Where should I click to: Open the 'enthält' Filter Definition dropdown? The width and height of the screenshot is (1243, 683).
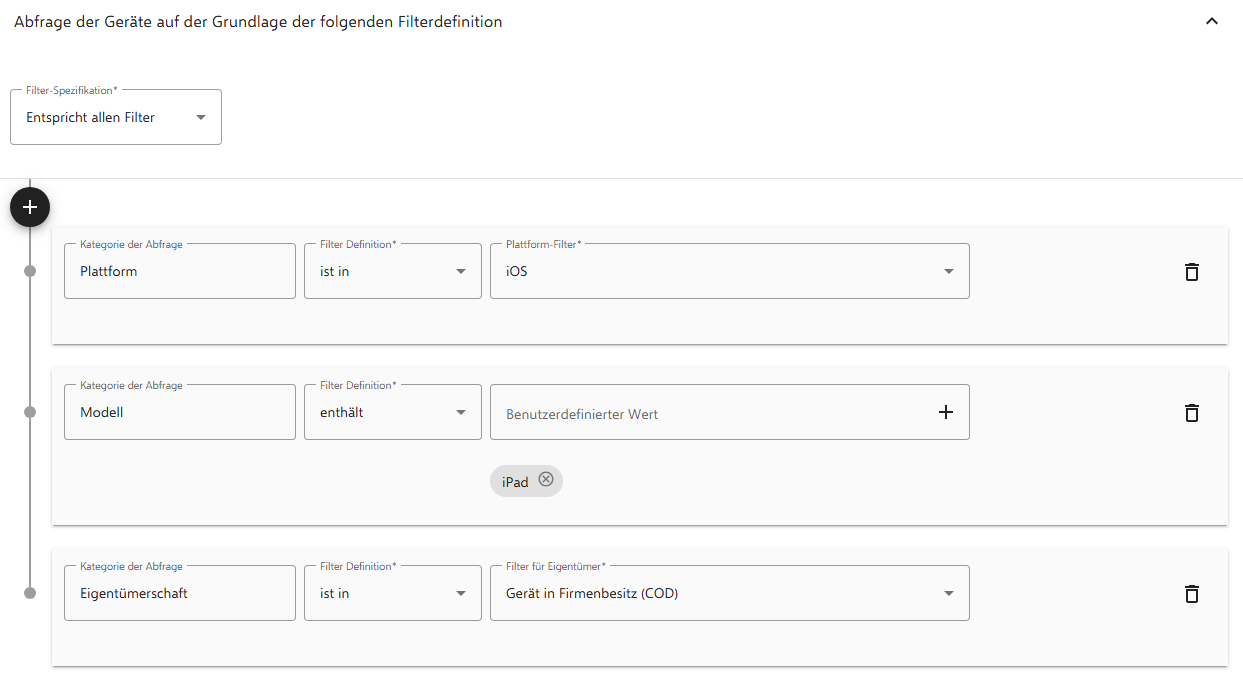tap(392, 412)
